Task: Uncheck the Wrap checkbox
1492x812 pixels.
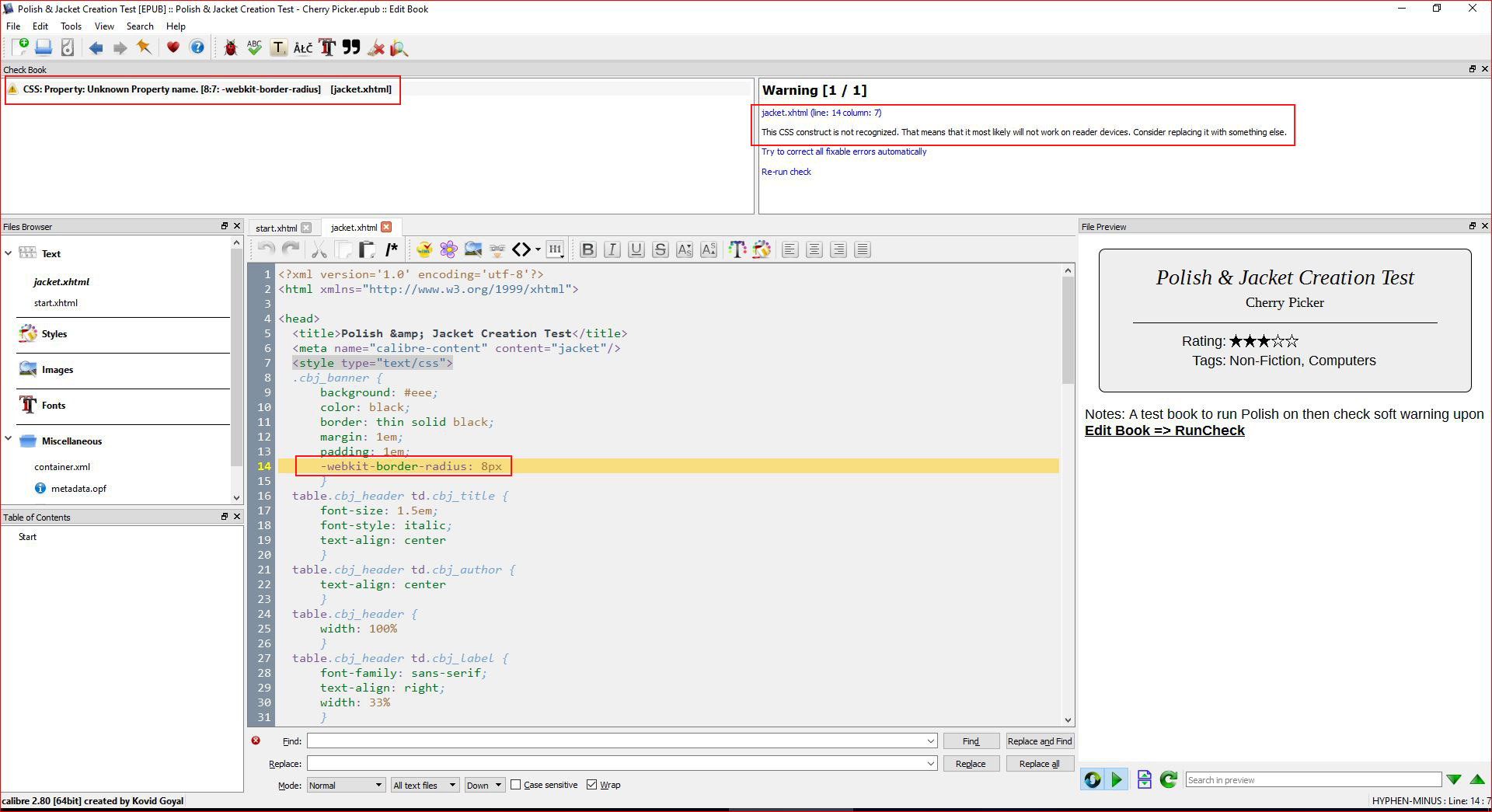Action: click(592, 785)
